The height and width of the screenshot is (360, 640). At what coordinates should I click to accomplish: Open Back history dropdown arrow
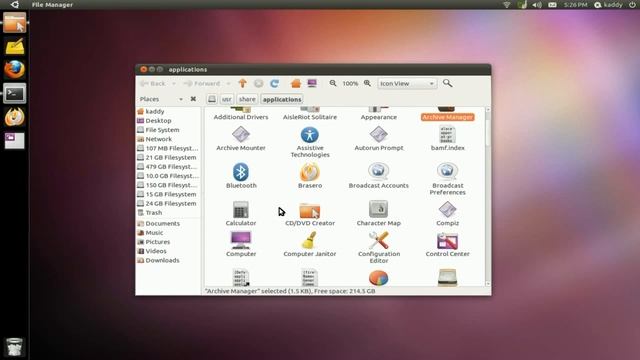[173, 83]
